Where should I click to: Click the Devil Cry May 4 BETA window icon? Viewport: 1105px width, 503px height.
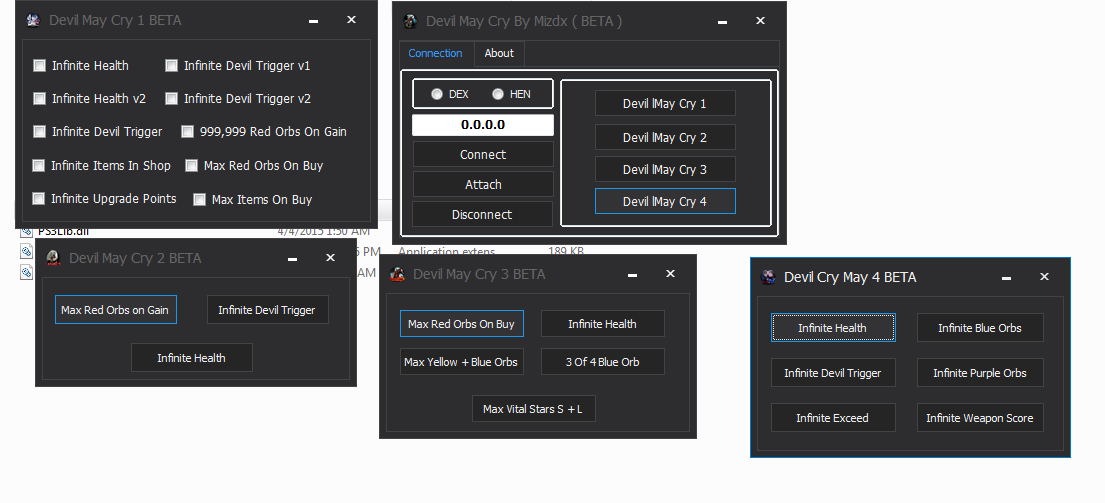click(x=769, y=277)
